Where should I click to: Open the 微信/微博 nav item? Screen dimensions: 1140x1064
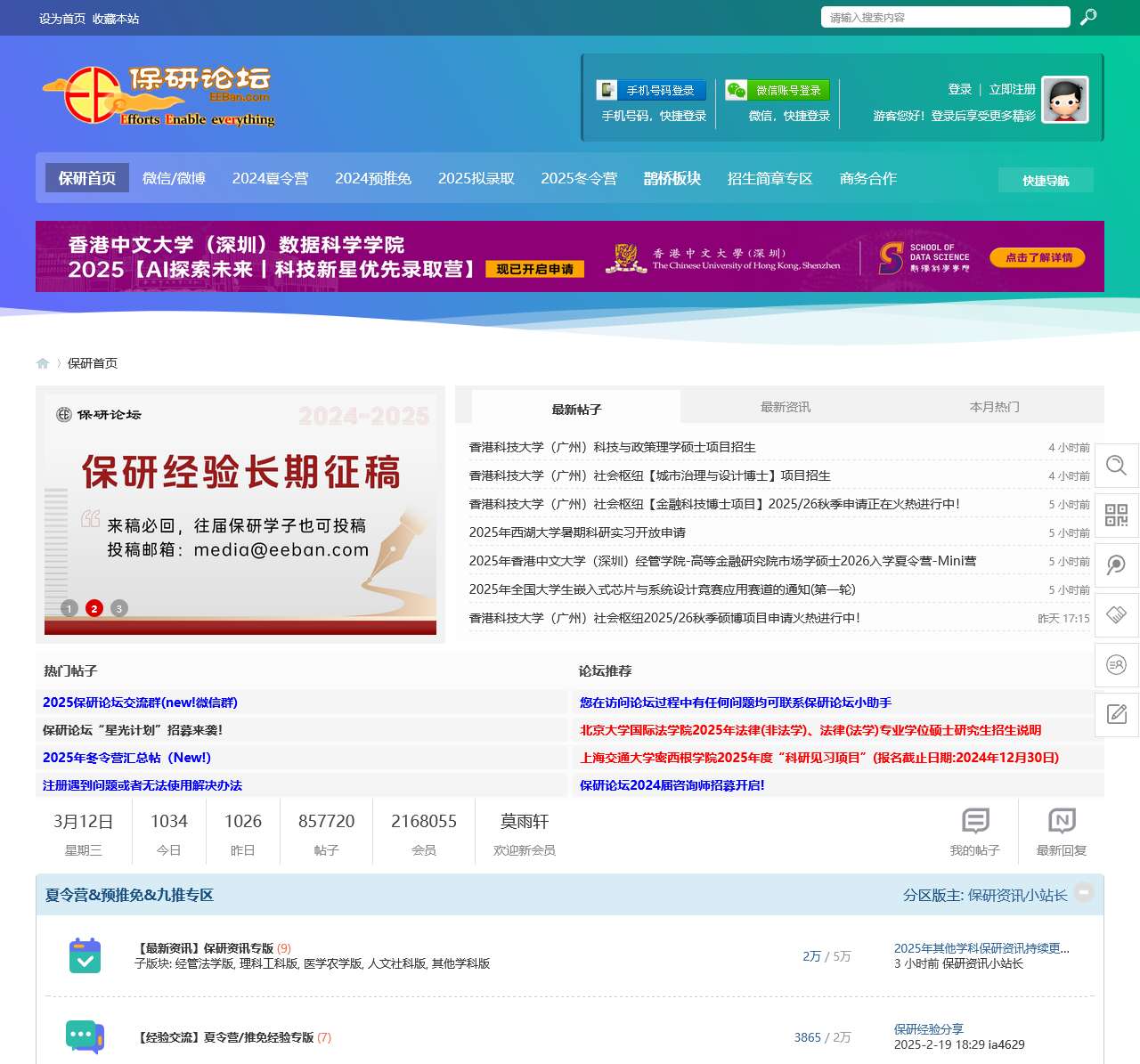coord(174,178)
